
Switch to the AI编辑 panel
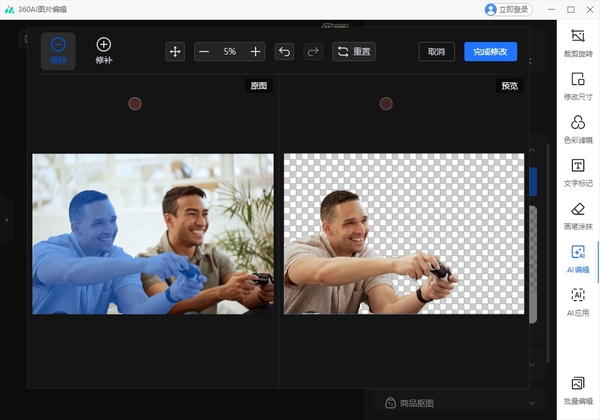(x=577, y=259)
